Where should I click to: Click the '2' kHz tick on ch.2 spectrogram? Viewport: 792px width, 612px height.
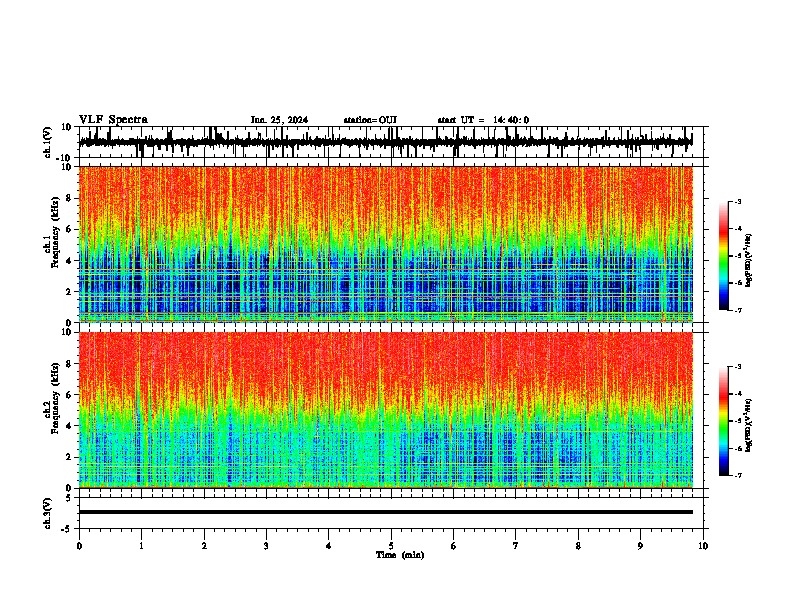click(69, 457)
